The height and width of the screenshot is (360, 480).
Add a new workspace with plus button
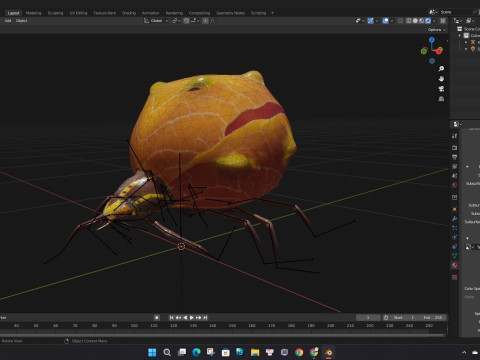[272, 13]
